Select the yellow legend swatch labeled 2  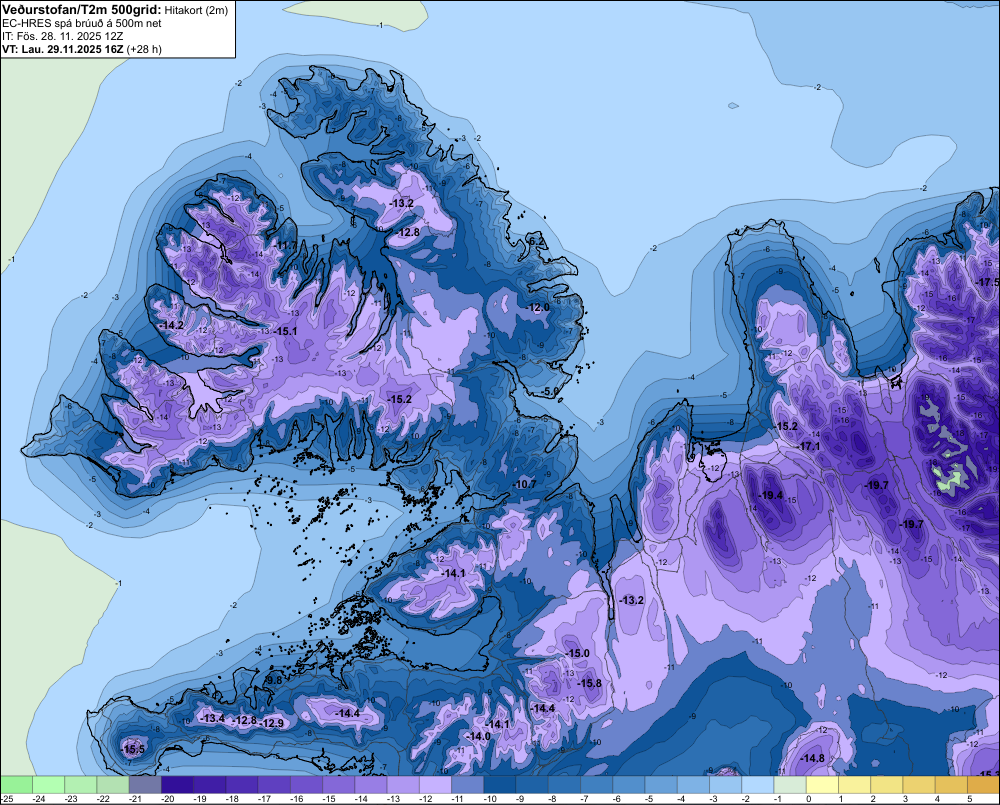(887, 784)
